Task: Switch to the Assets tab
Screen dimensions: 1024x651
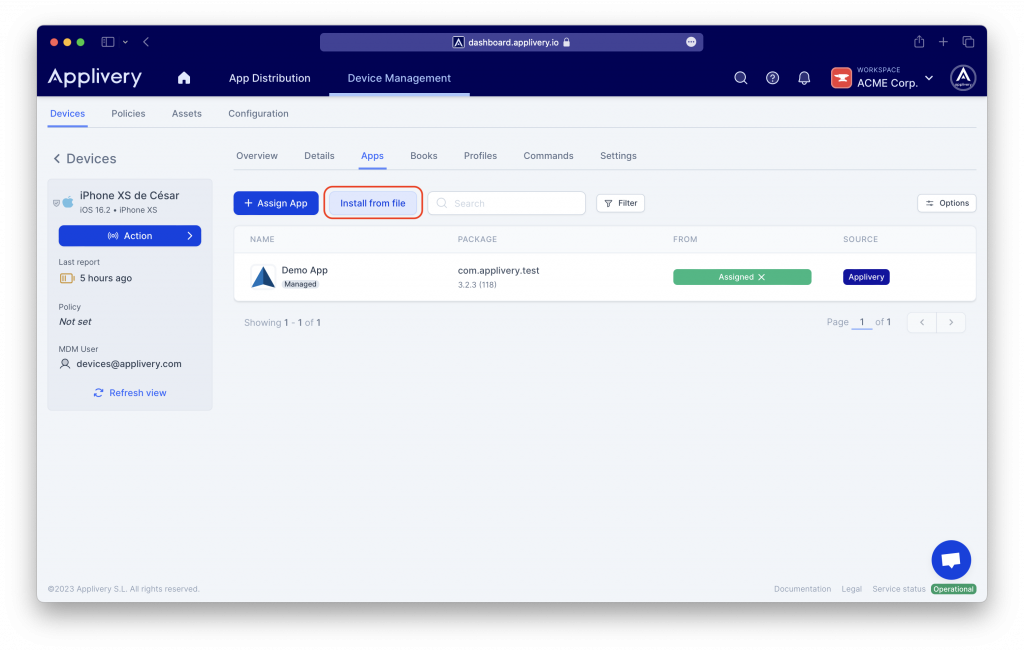Action: (x=187, y=114)
